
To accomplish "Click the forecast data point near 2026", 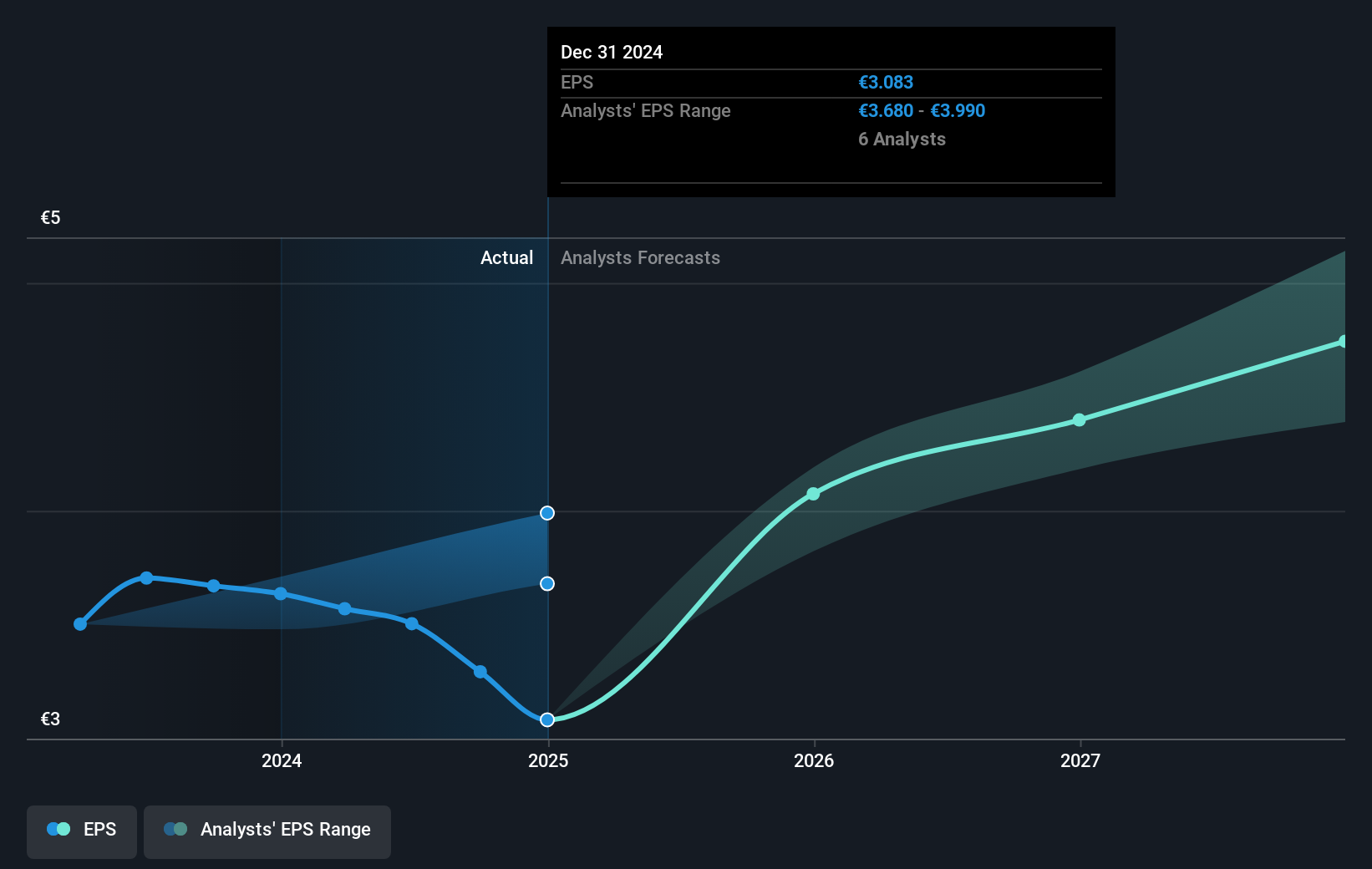I will [x=812, y=495].
